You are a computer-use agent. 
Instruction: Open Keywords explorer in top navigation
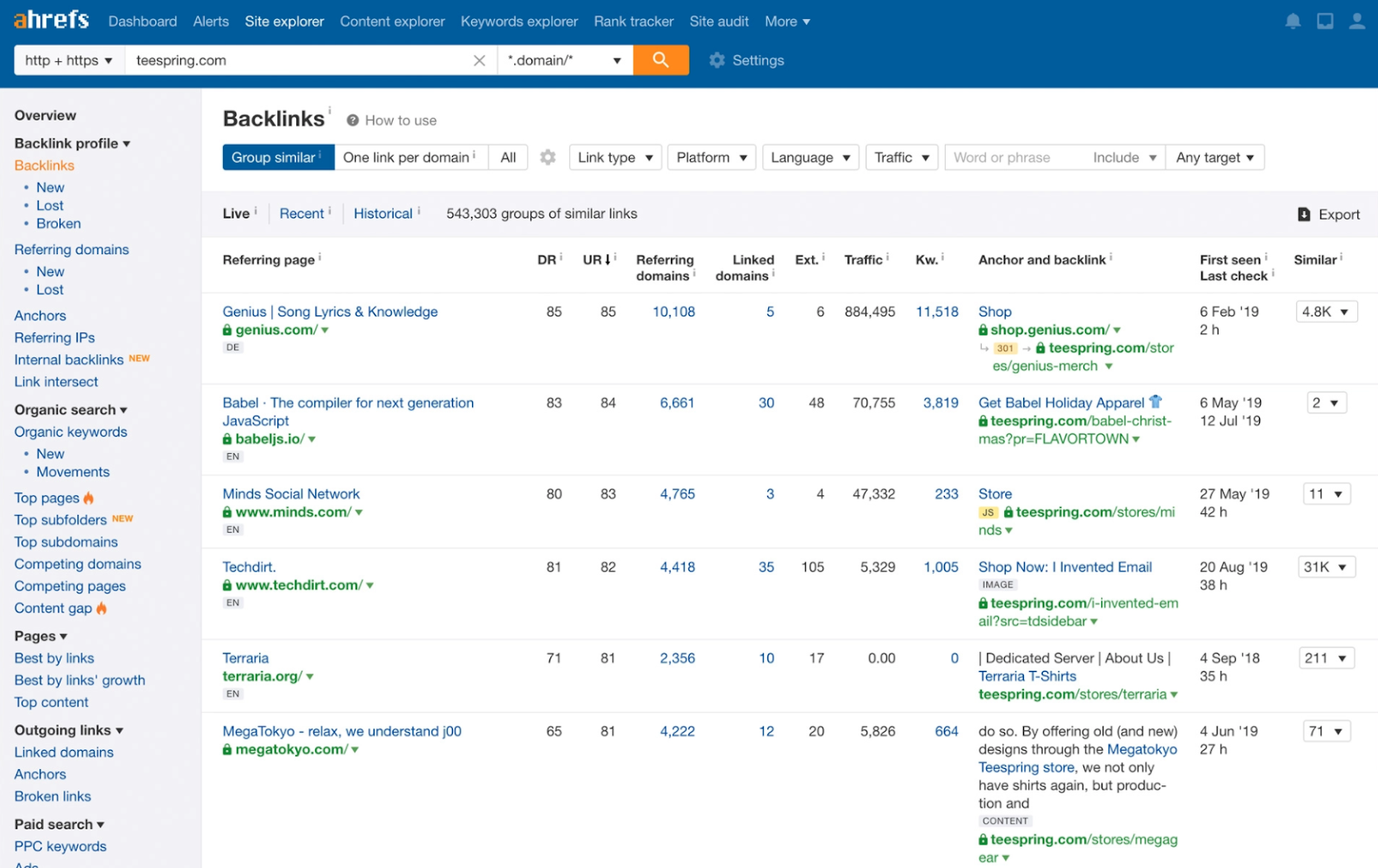tap(519, 22)
